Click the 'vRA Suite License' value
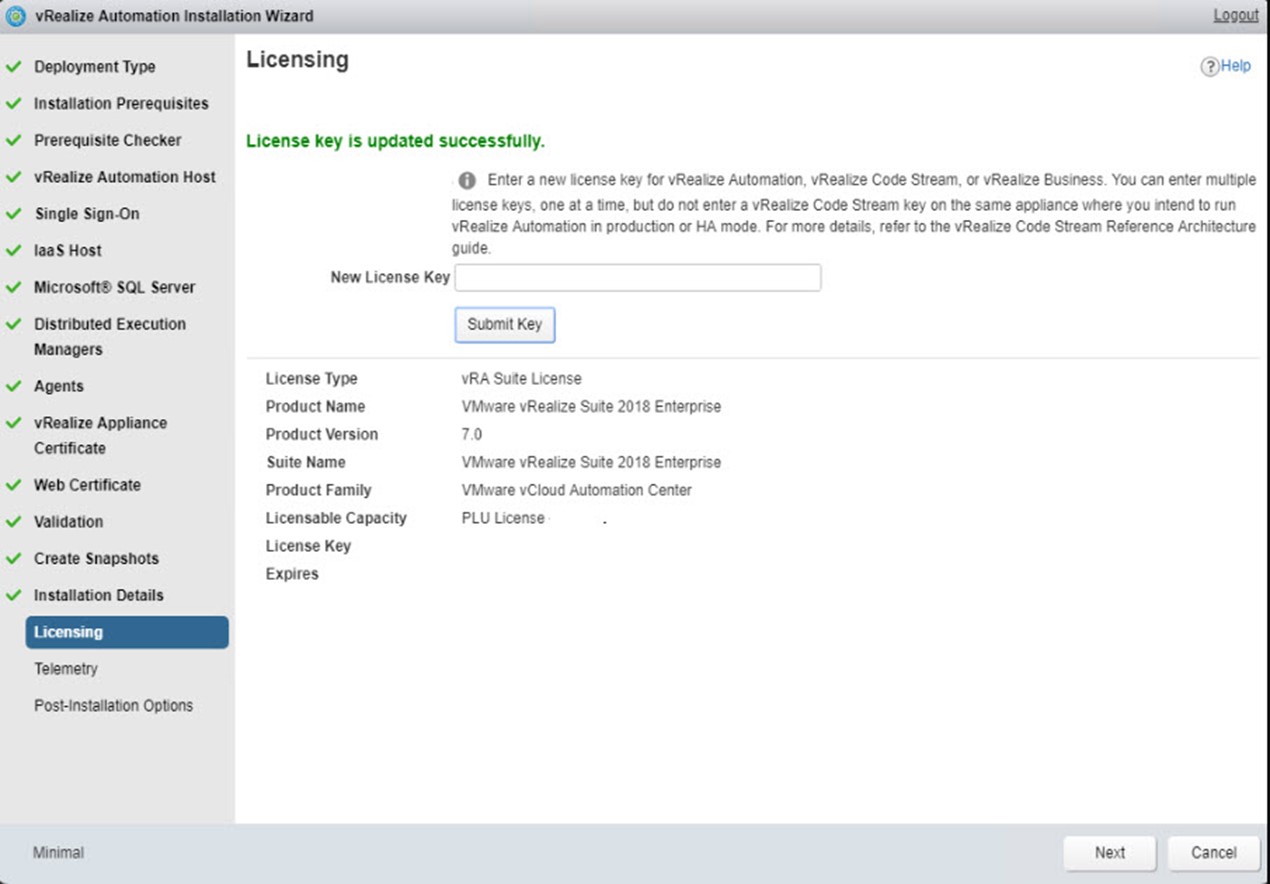 (x=521, y=379)
